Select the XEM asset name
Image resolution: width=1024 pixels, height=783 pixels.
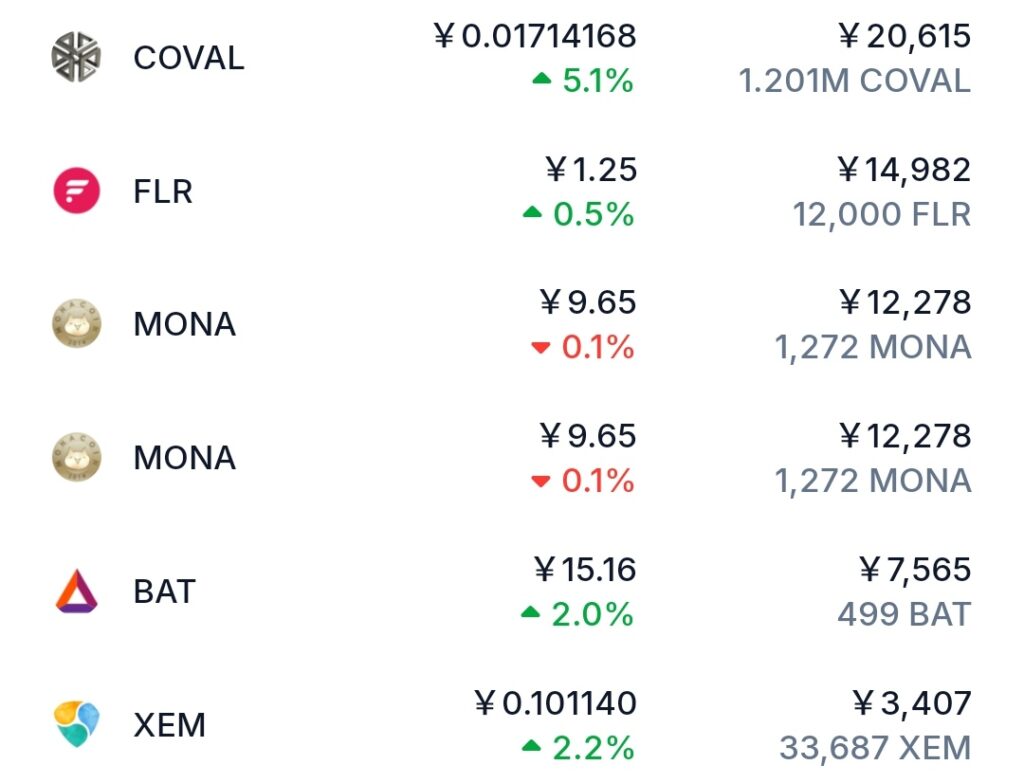click(x=169, y=724)
